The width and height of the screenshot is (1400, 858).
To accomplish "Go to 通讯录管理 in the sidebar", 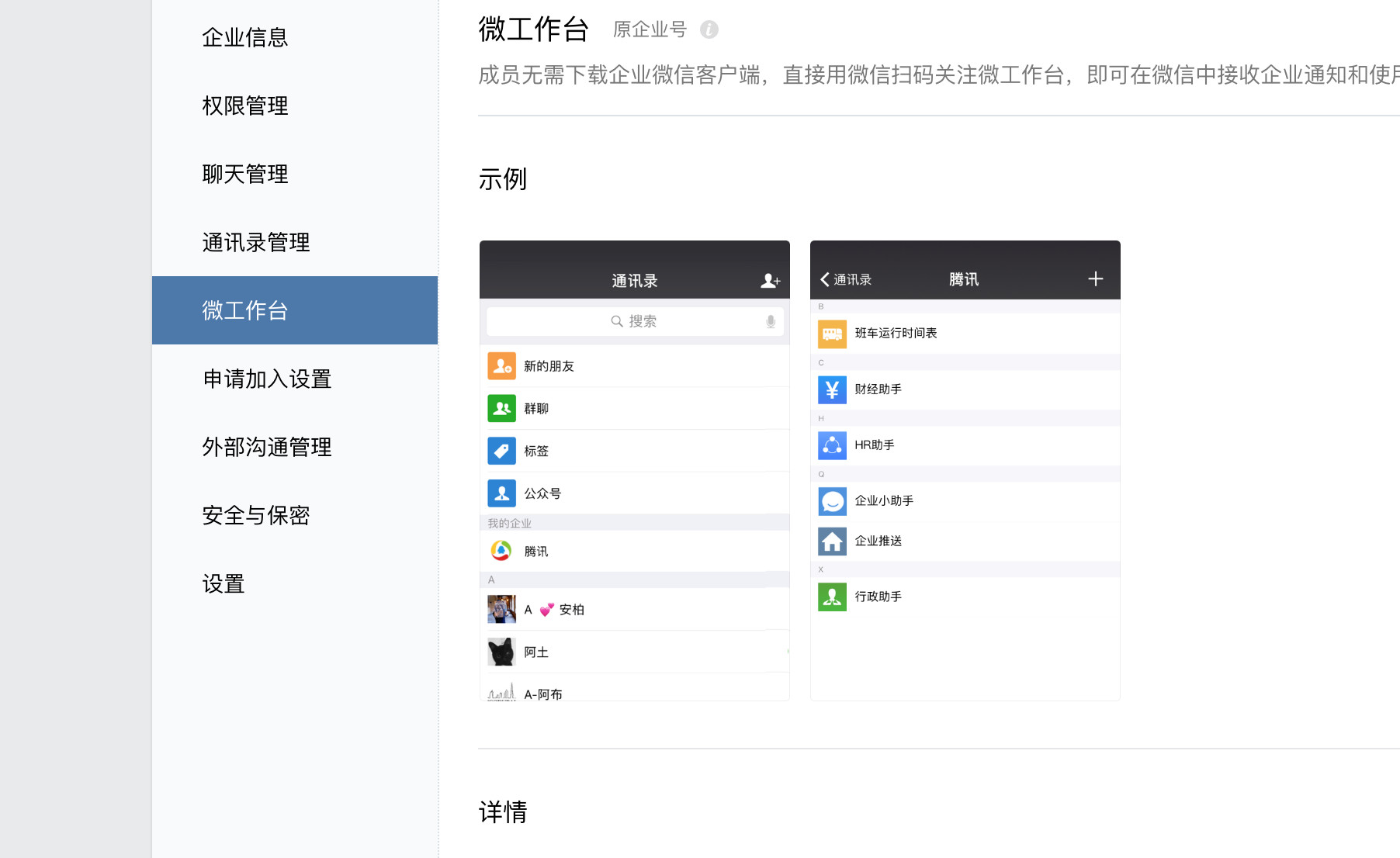I will point(295,242).
